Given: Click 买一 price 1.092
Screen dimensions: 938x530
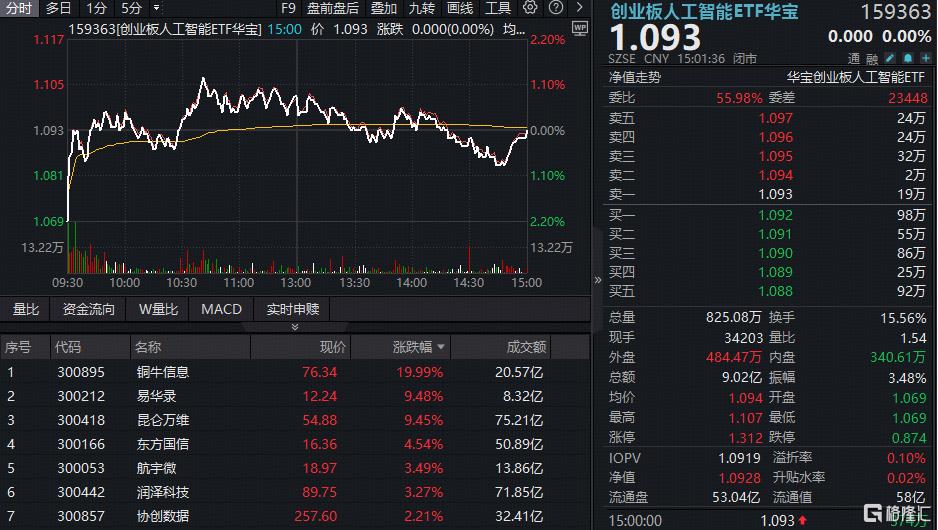Looking at the screenshot, I should click(775, 215).
